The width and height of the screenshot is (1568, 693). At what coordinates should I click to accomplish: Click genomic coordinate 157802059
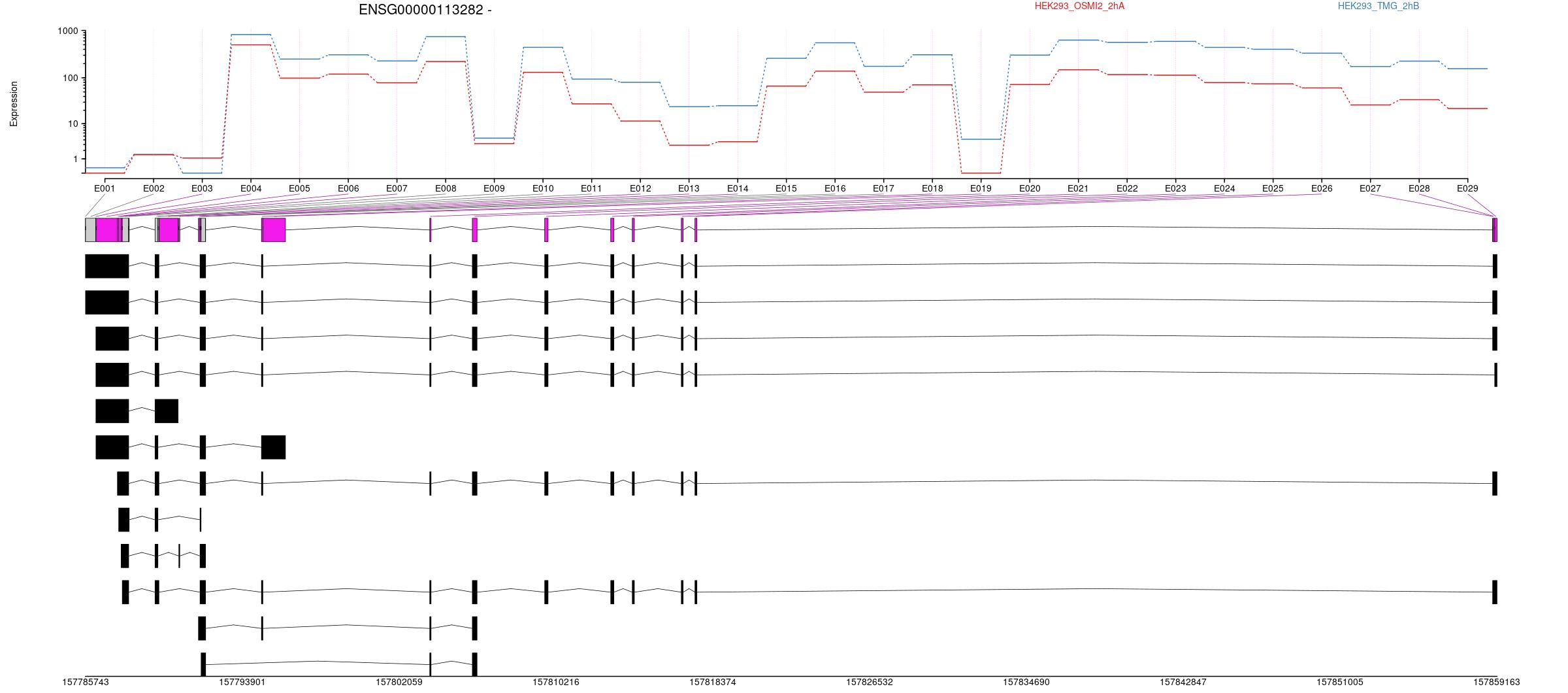[399, 682]
